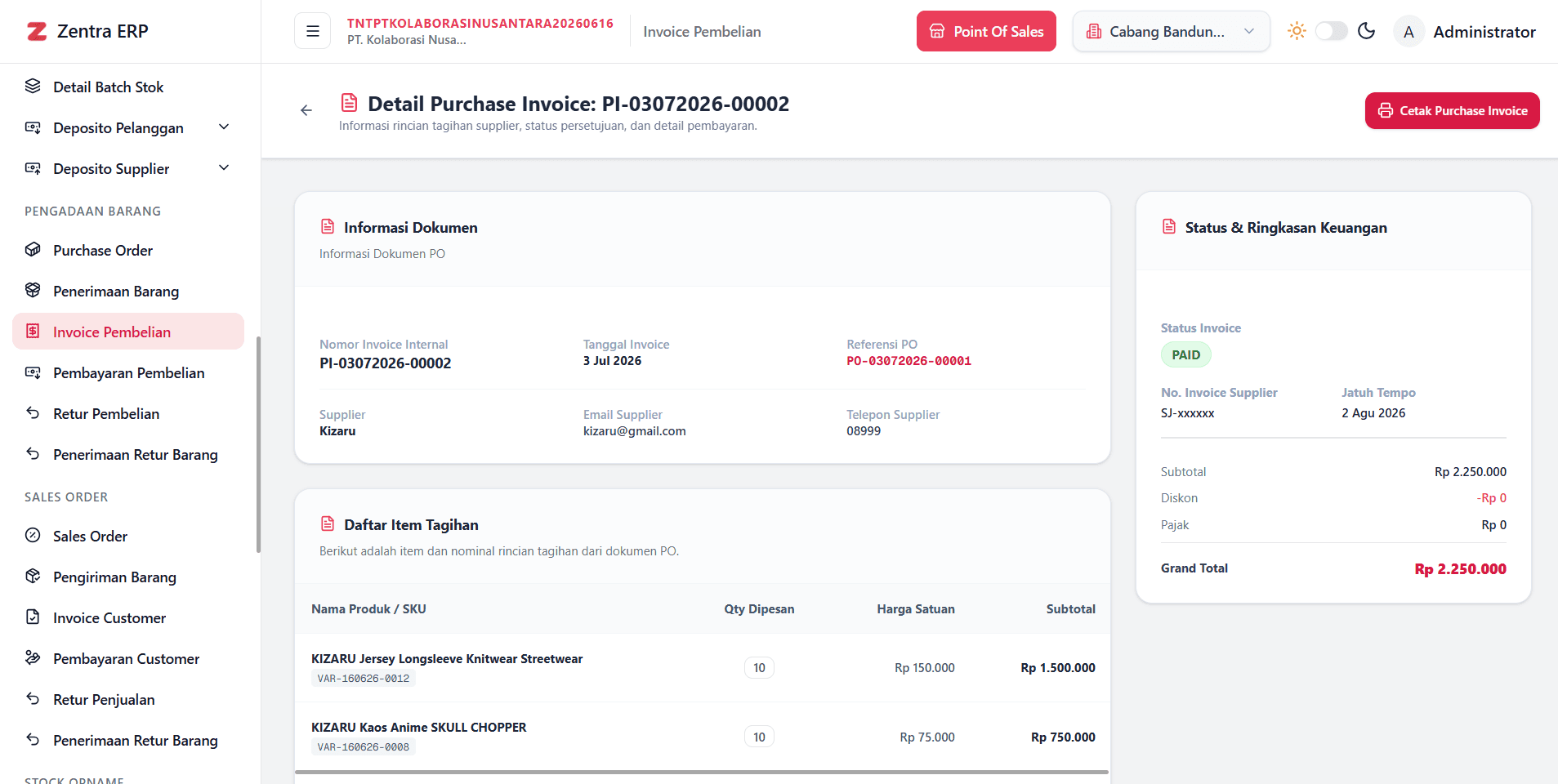Click the sun light-mode icon

[x=1297, y=31]
